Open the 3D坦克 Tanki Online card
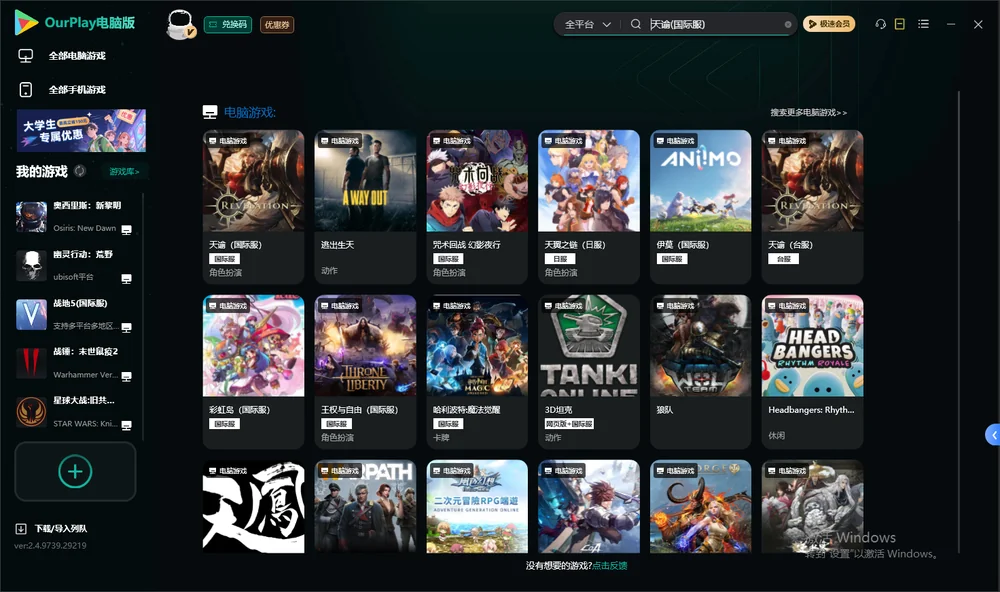Screen dimensions: 1000x592 point(589,372)
